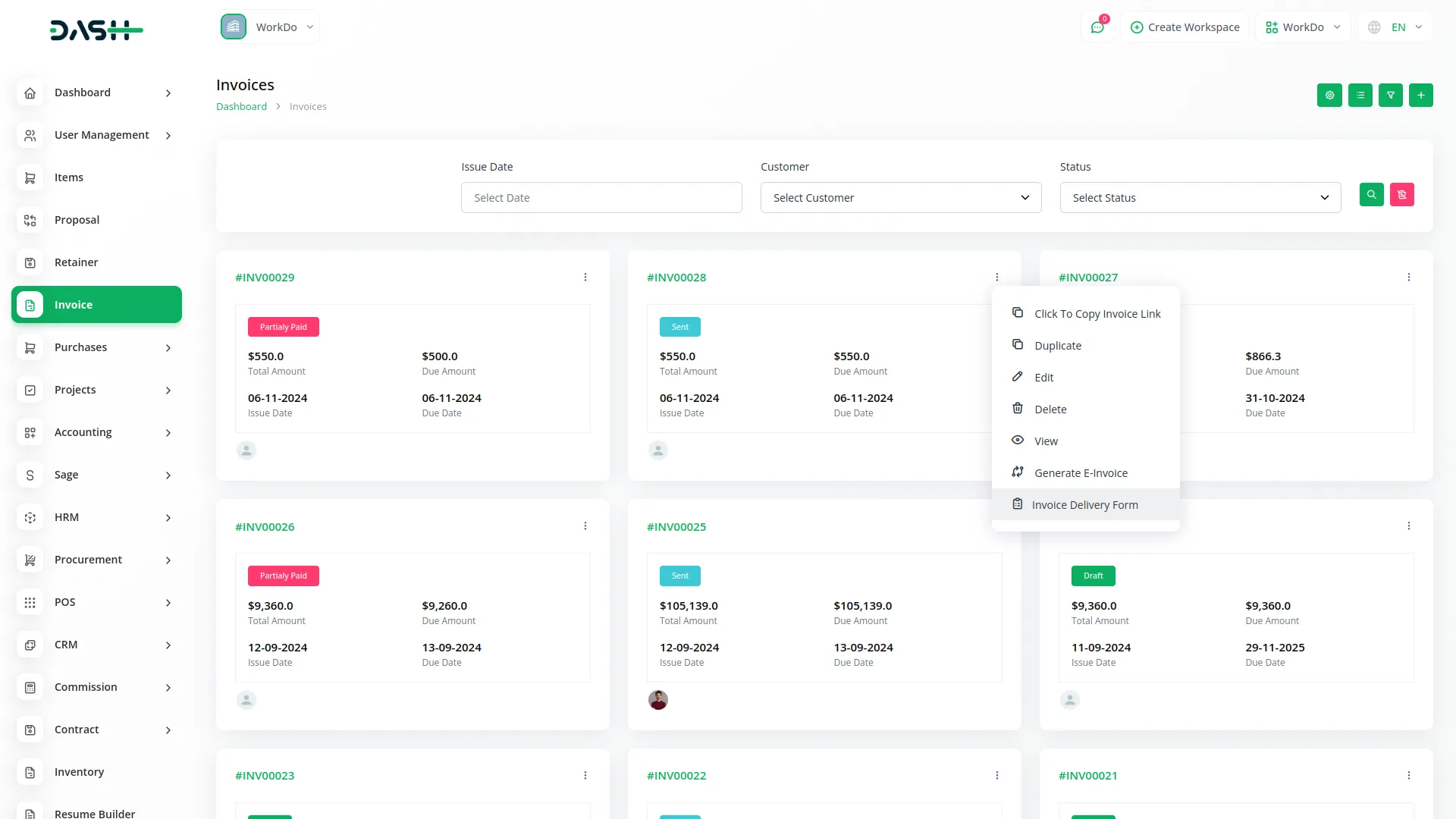
Task: Go back via the Dashboard breadcrumb link
Action: coord(241,106)
